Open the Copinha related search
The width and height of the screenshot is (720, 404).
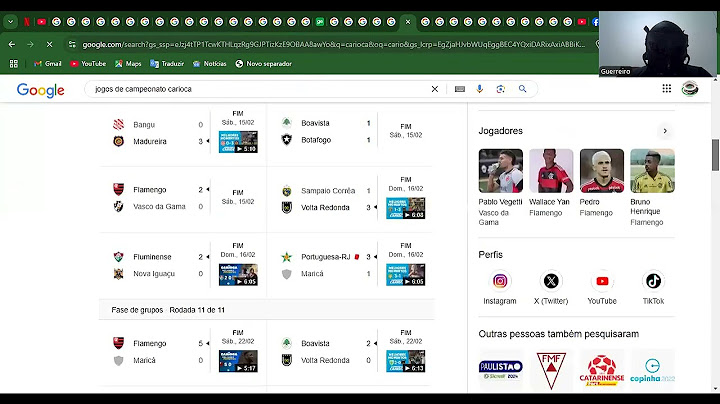click(x=652, y=370)
